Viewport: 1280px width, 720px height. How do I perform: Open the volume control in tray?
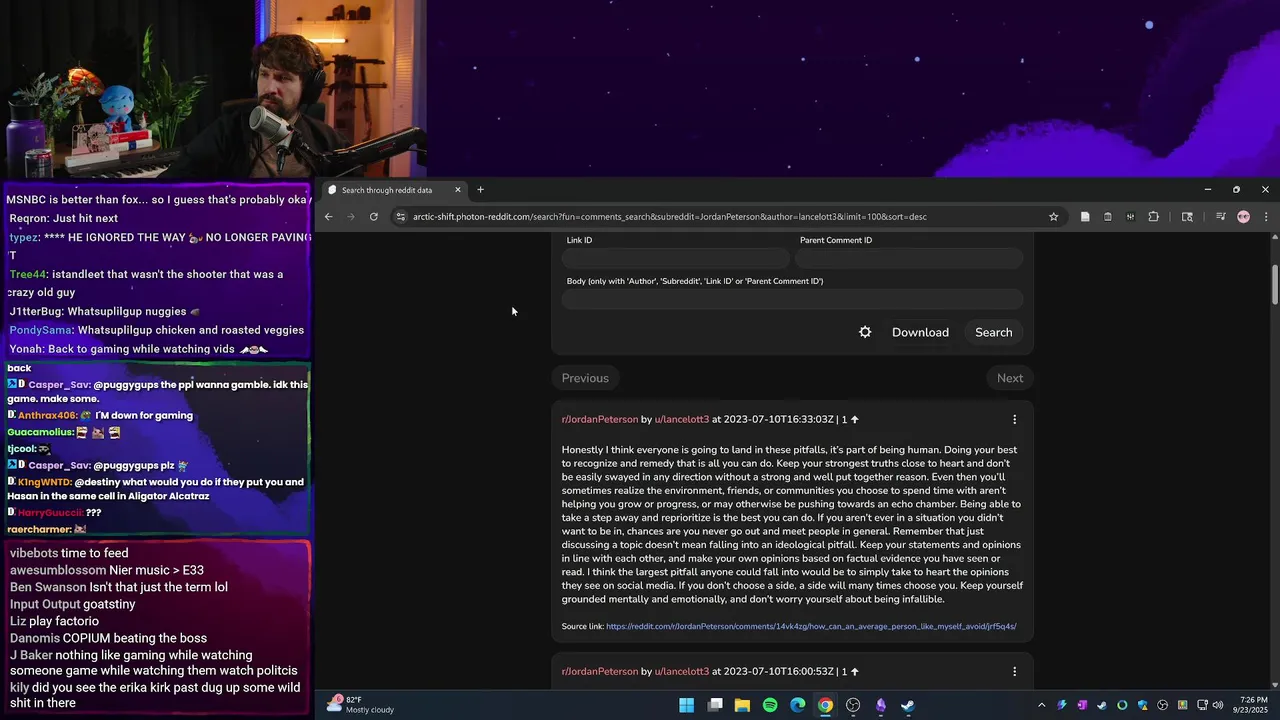[1217, 705]
